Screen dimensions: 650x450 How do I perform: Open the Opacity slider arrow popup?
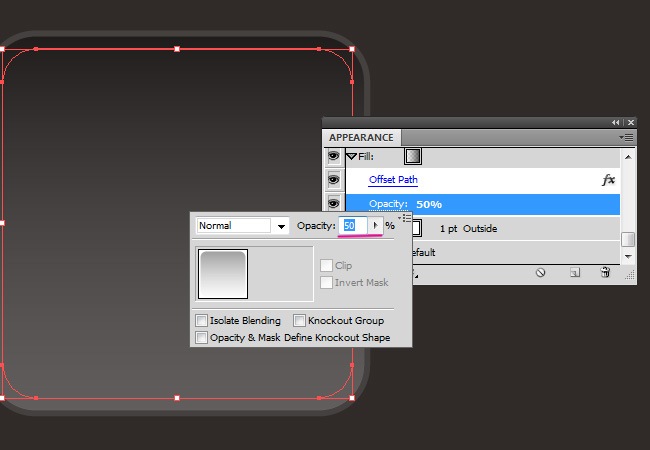coord(376,226)
